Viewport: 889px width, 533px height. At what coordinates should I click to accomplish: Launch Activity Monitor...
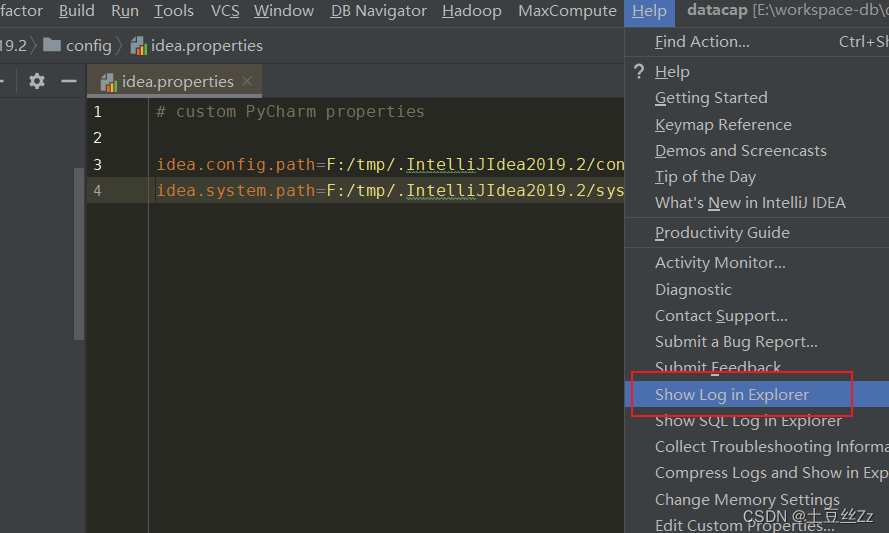(x=757, y=263)
